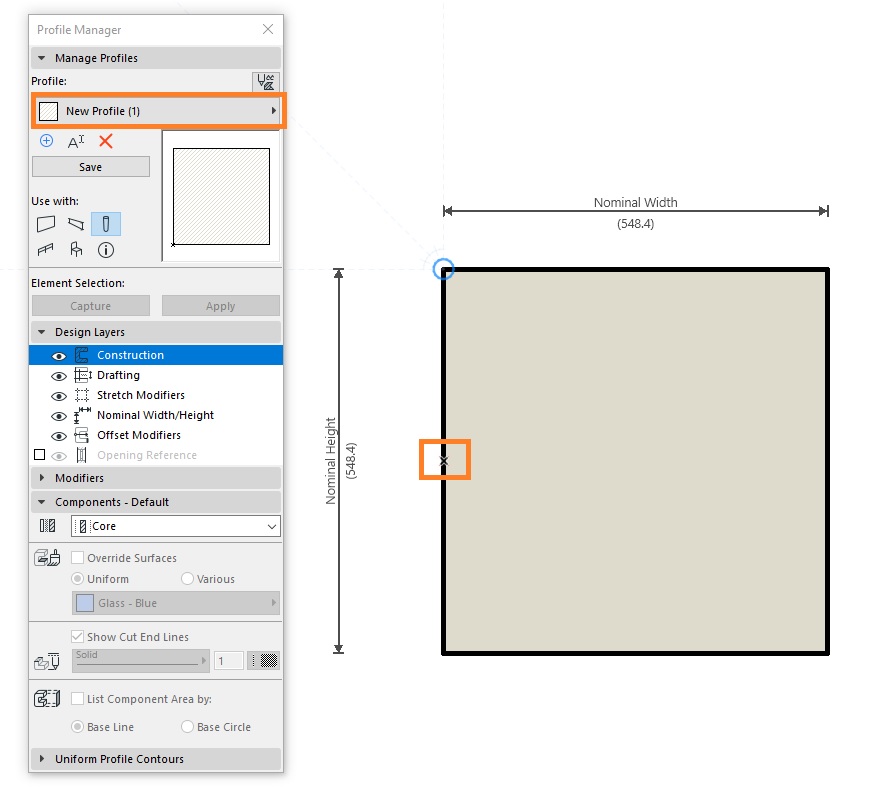Viewport: 871px width, 804px height.
Task: Click the red delete profile icon
Action: 106,141
